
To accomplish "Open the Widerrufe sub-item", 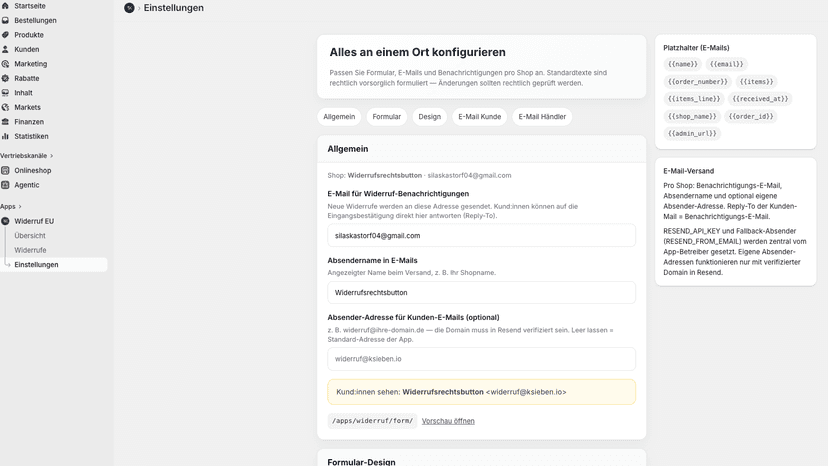I will pyautogui.click(x=30, y=250).
